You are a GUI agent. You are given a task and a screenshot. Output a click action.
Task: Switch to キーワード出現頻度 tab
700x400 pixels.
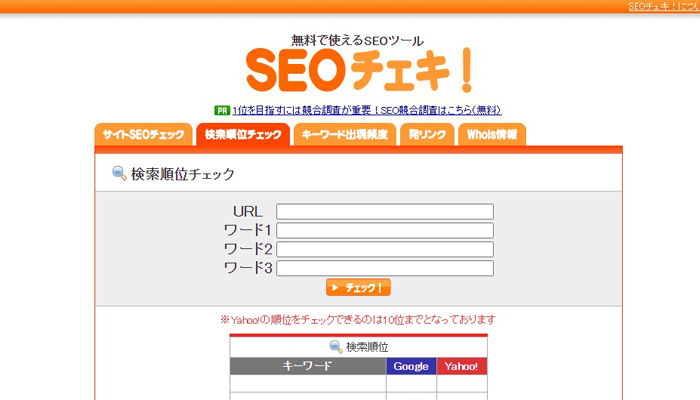tap(345, 134)
